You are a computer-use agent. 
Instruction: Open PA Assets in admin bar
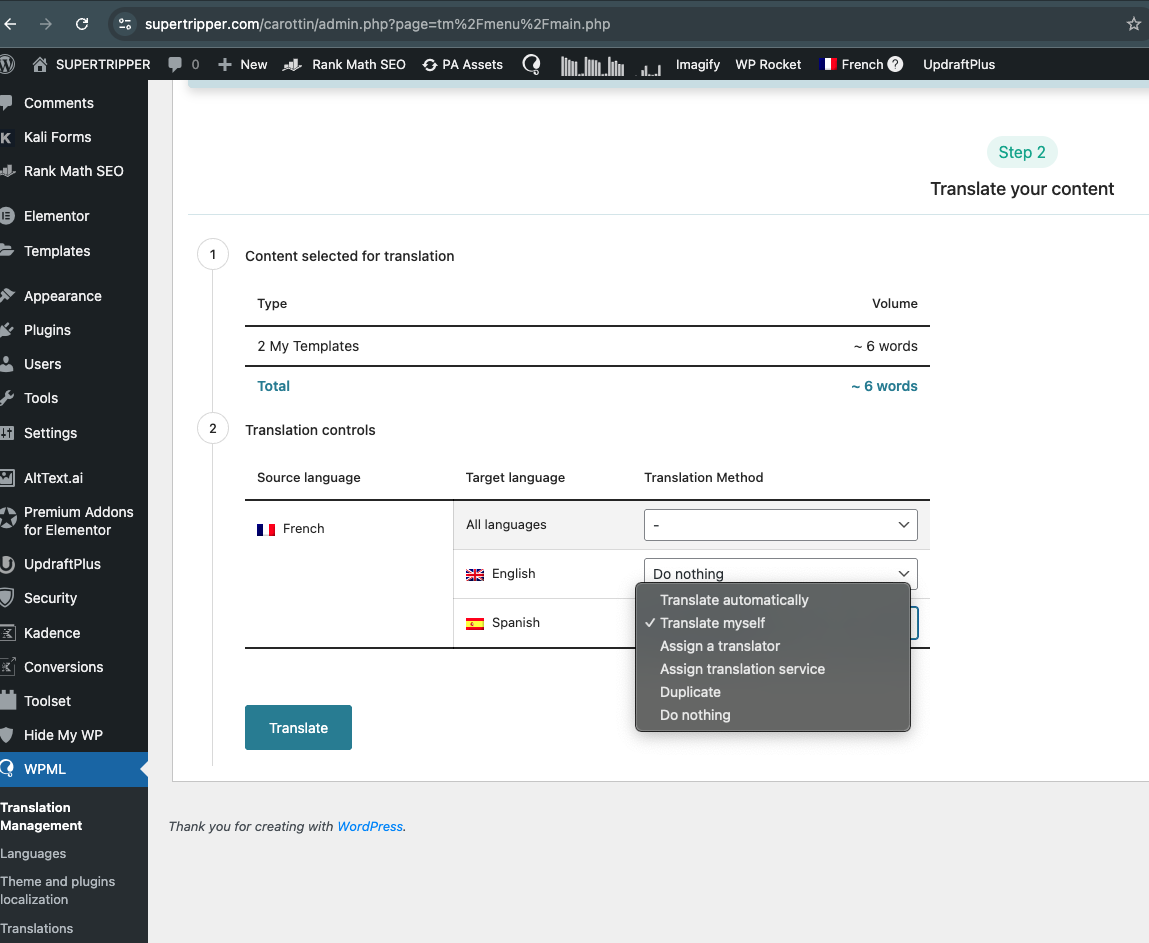coord(463,64)
